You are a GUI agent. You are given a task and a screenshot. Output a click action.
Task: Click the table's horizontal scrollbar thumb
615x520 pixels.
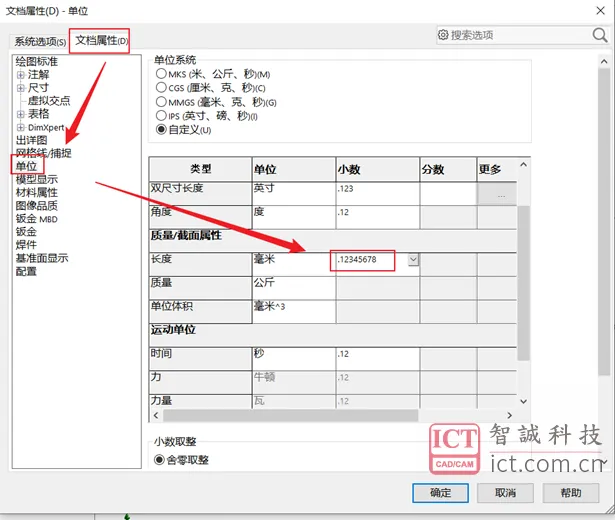coord(290,415)
